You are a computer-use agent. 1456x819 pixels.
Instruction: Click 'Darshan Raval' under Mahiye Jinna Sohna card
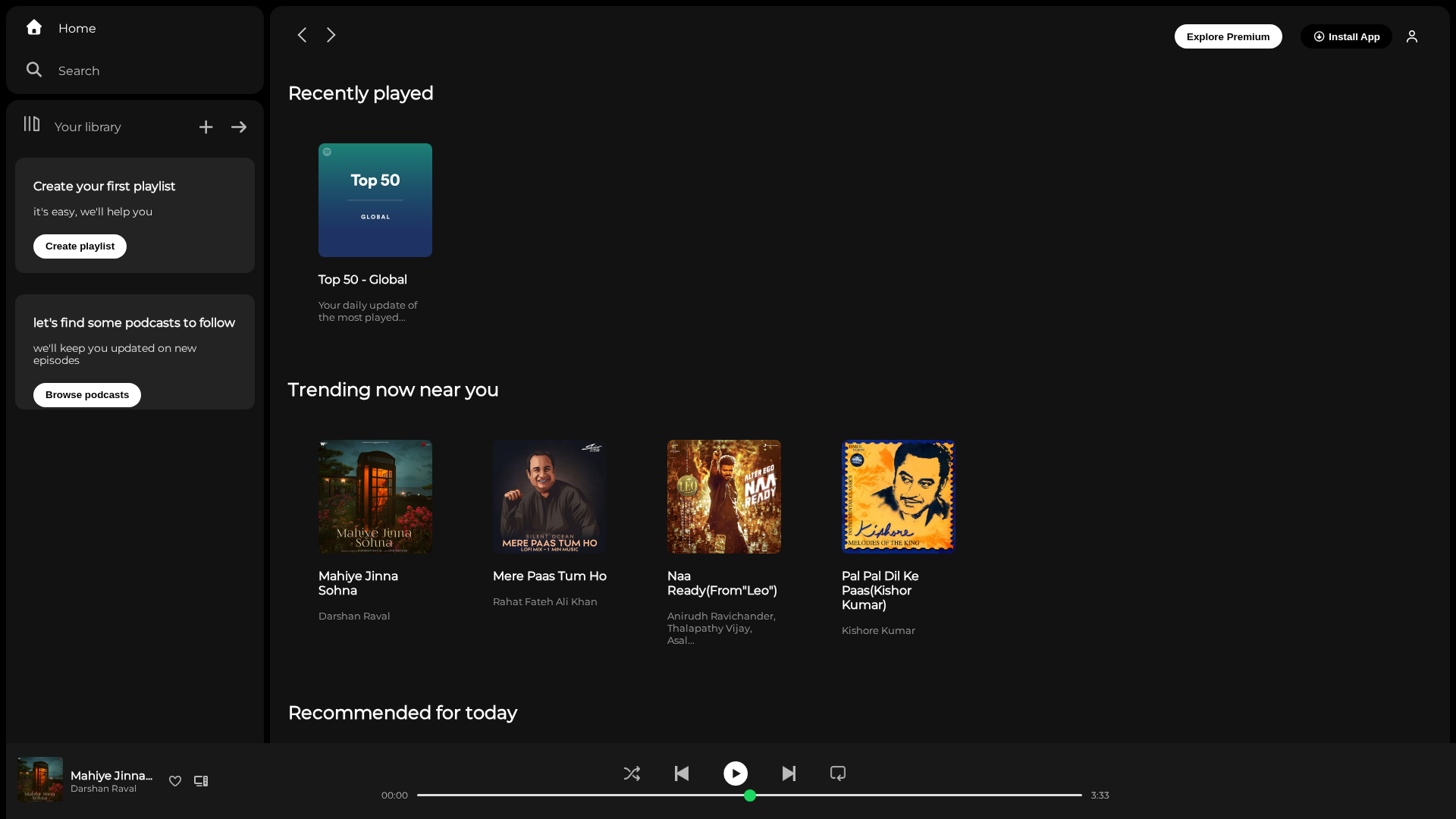click(354, 617)
